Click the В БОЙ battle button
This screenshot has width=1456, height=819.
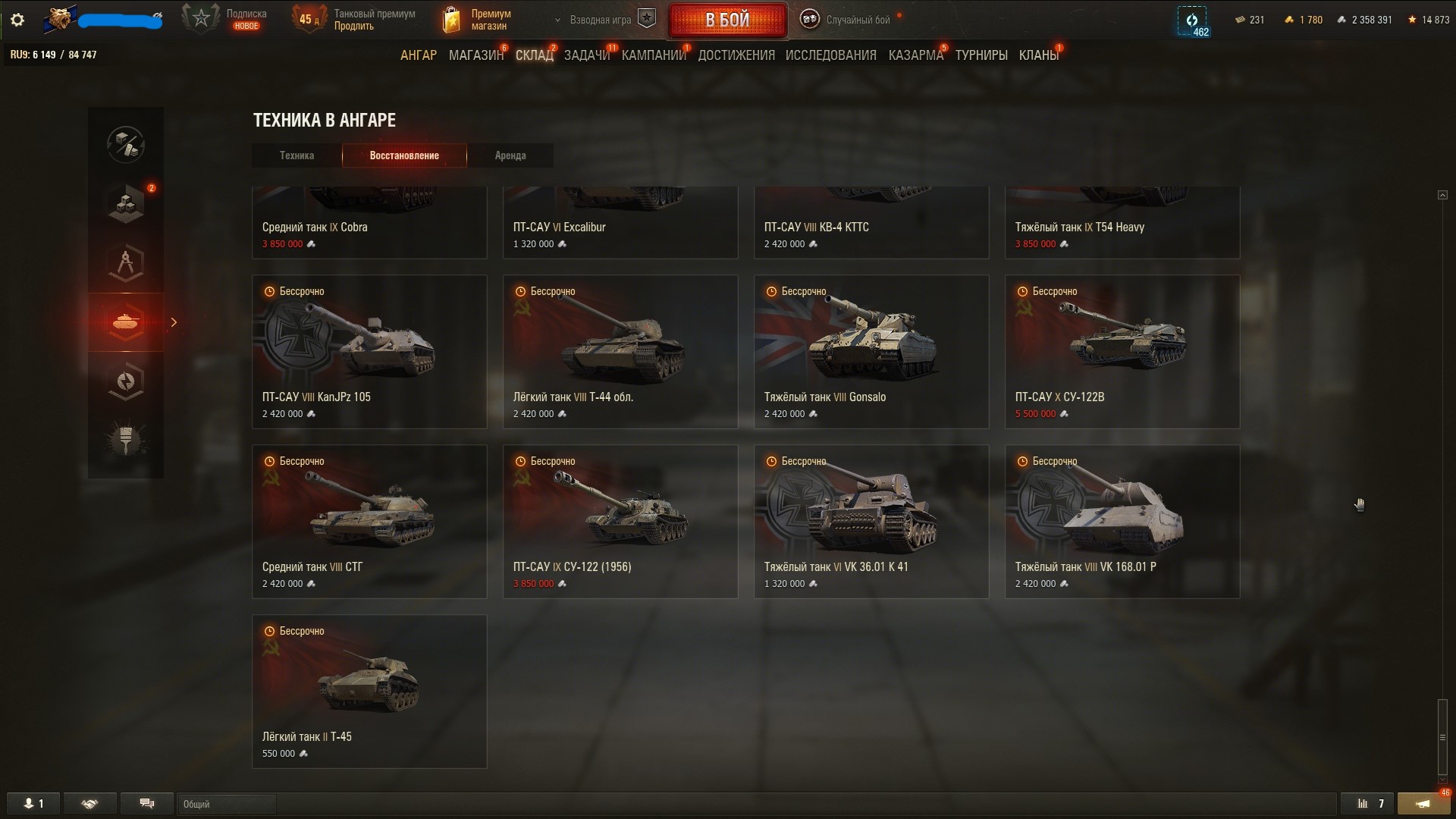click(x=727, y=20)
